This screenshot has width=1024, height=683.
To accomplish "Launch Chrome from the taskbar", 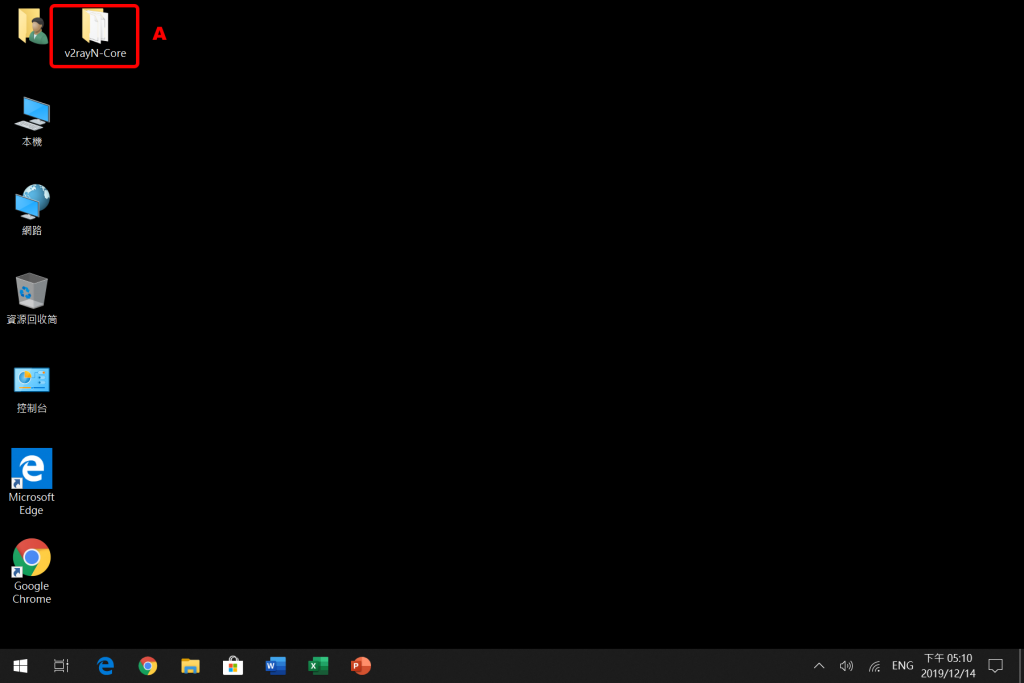I will tap(148, 666).
